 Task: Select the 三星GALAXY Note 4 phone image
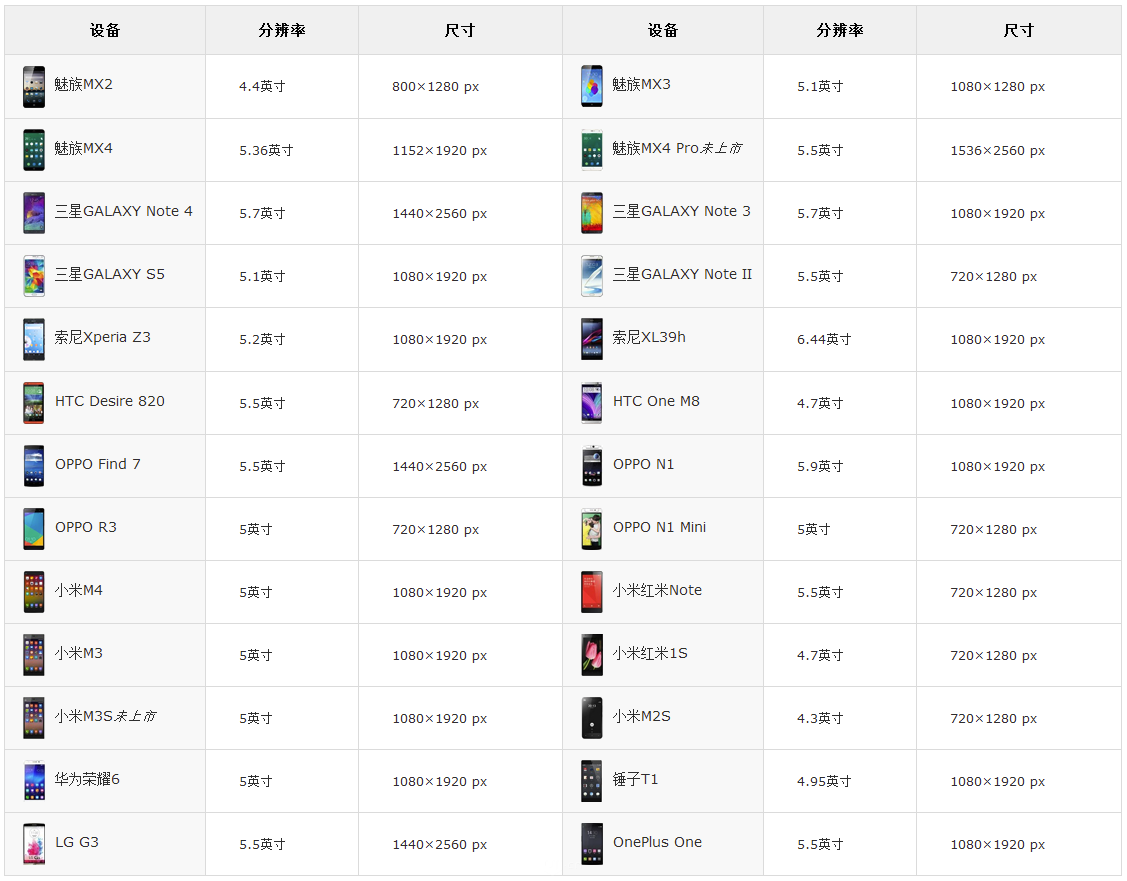pyautogui.click(x=34, y=213)
